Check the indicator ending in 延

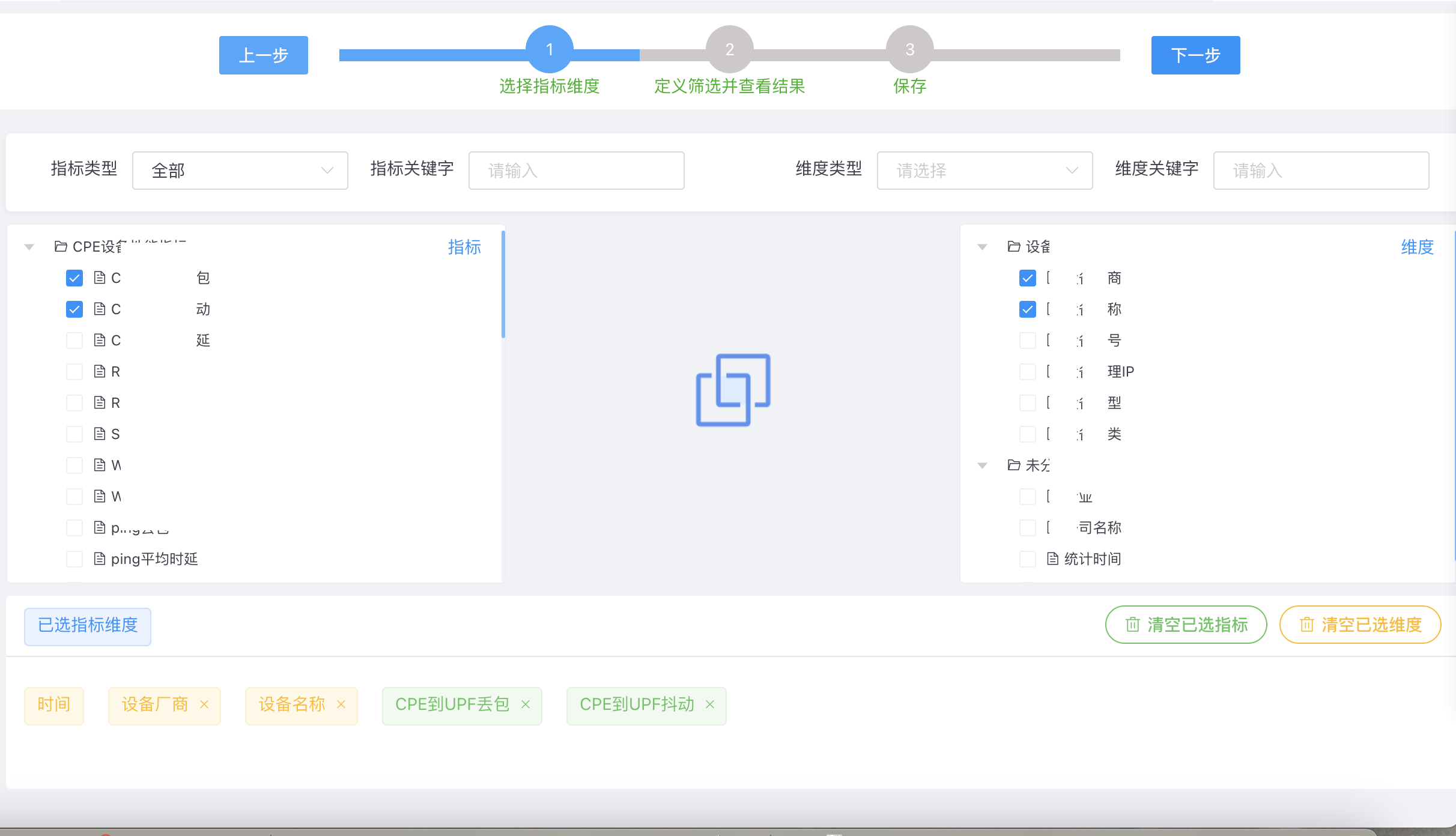click(x=74, y=341)
